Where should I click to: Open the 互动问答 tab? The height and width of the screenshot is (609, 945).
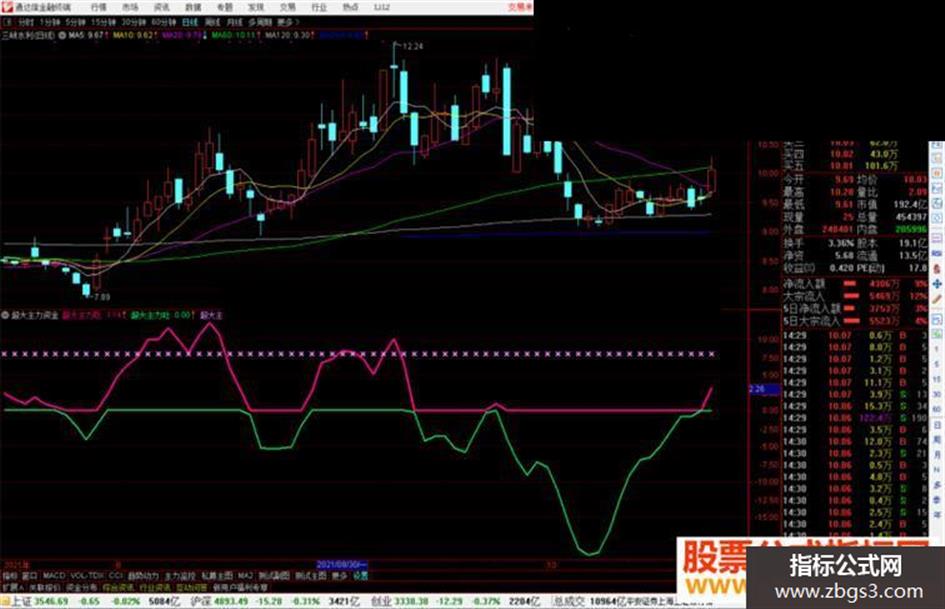click(191, 587)
